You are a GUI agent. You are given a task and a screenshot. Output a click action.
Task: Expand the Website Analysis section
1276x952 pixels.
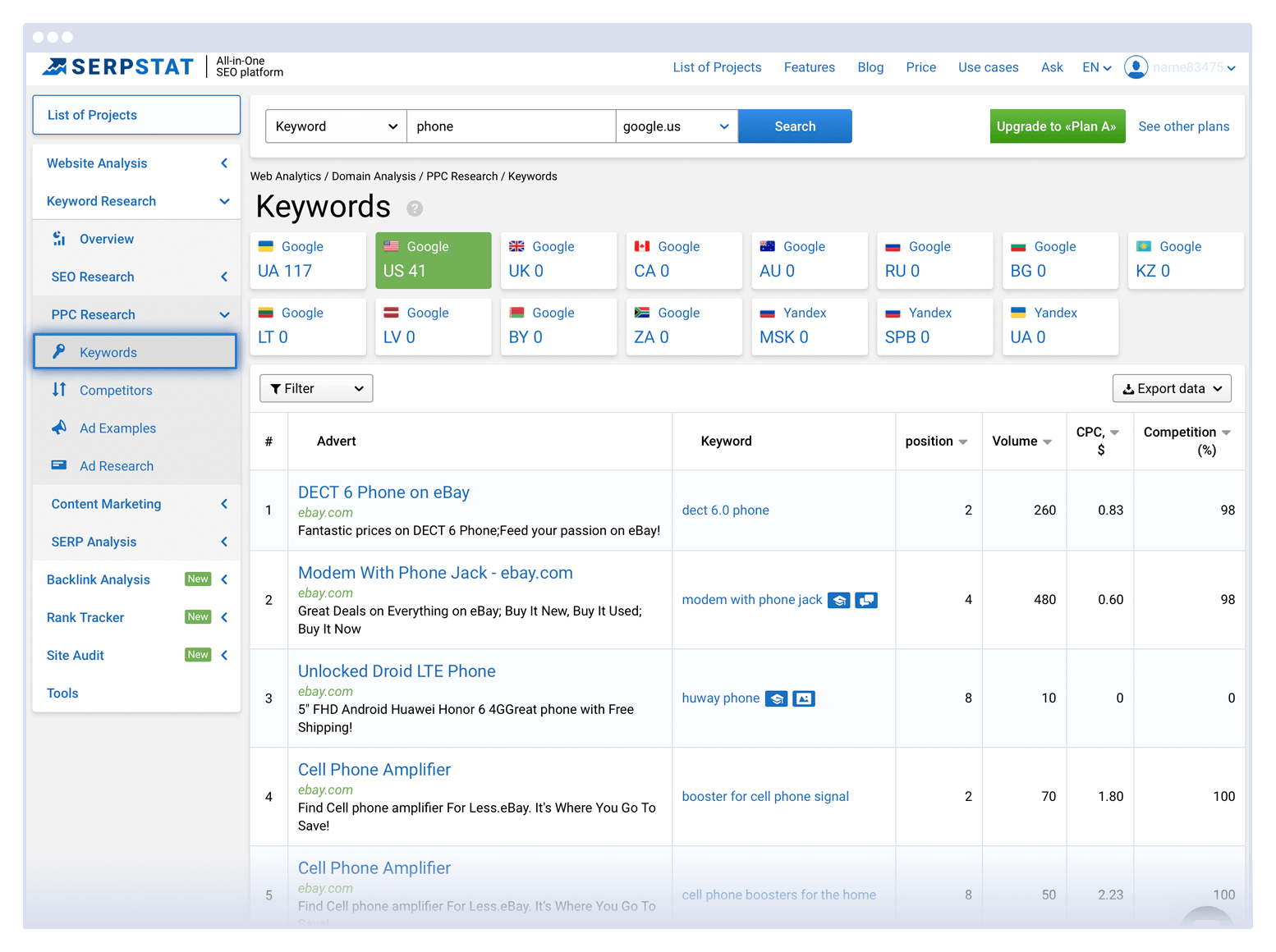(136, 163)
